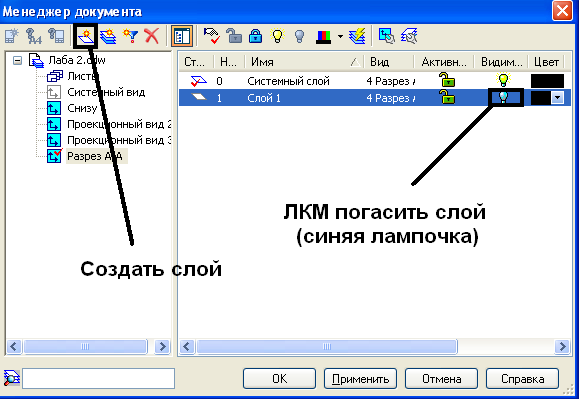Select Проекционный вид 3 in tree

pyautogui.click(x=119, y=140)
